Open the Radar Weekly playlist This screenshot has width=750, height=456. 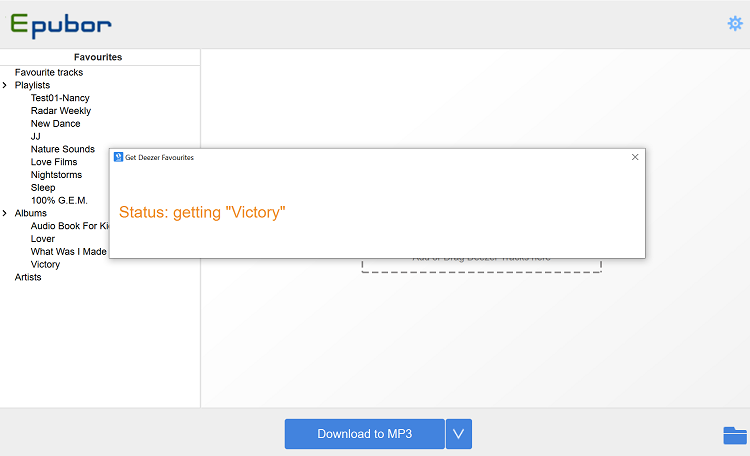tap(61, 111)
